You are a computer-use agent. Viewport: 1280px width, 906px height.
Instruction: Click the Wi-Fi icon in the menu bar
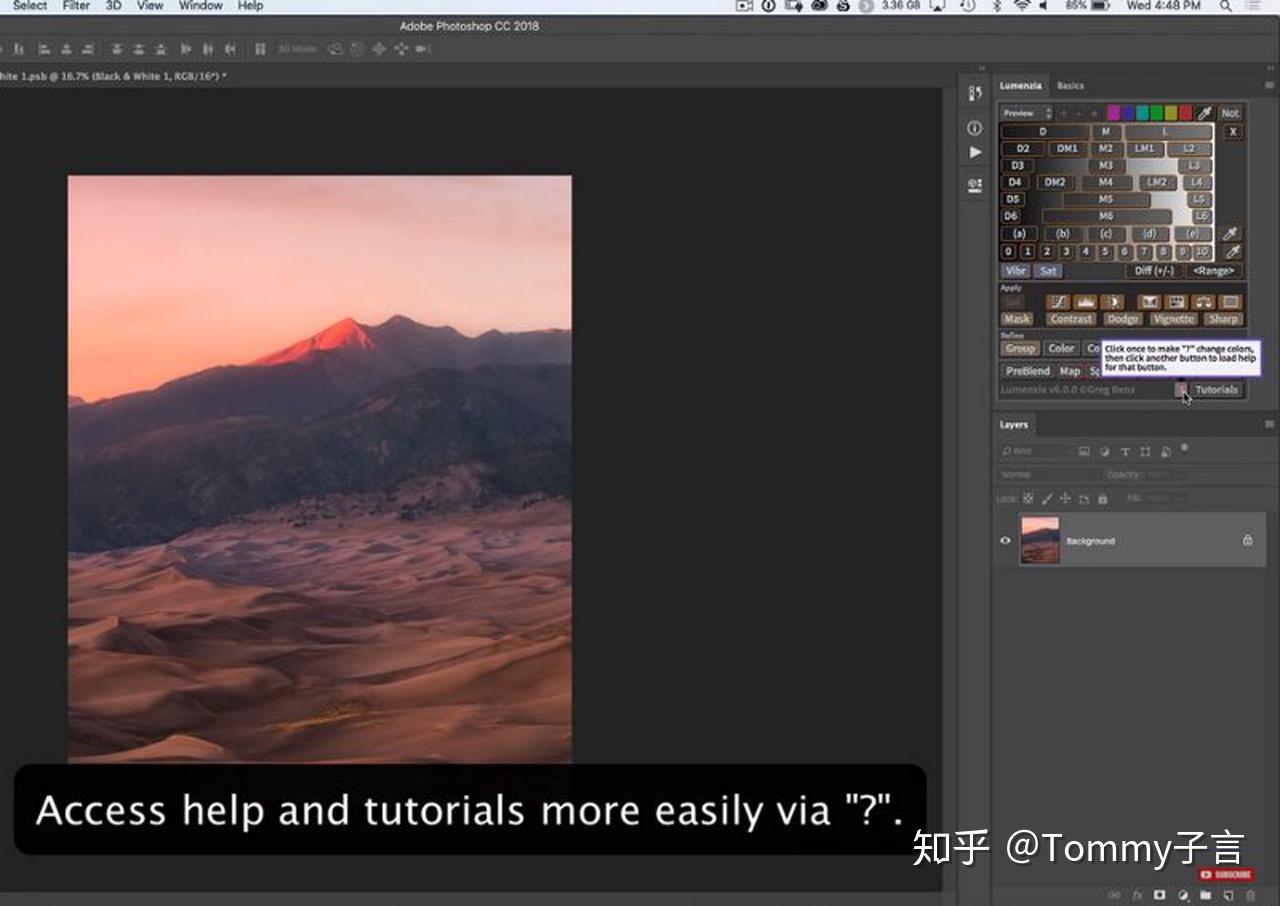point(1021,6)
